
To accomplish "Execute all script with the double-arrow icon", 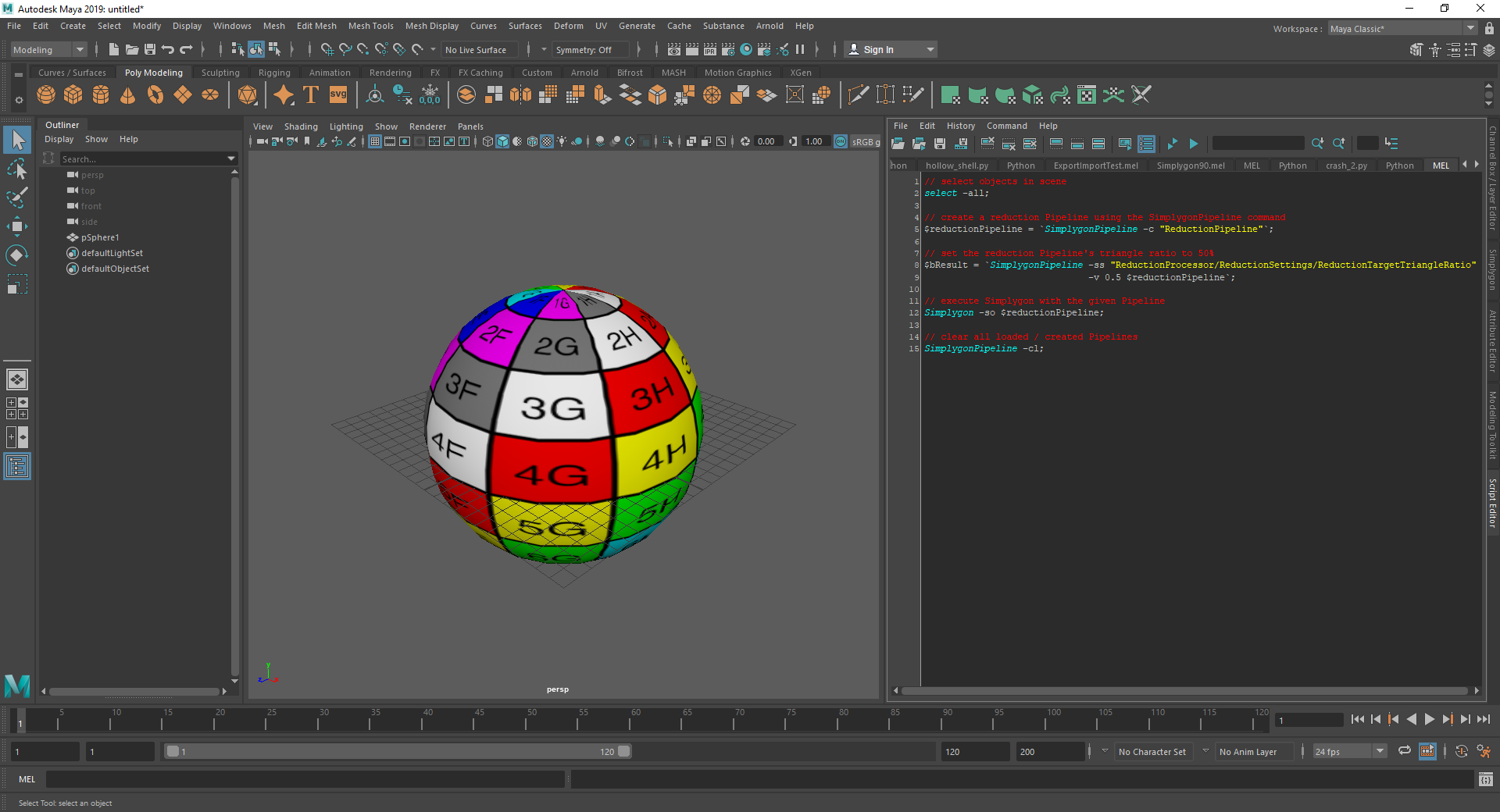I will tap(1172, 144).
